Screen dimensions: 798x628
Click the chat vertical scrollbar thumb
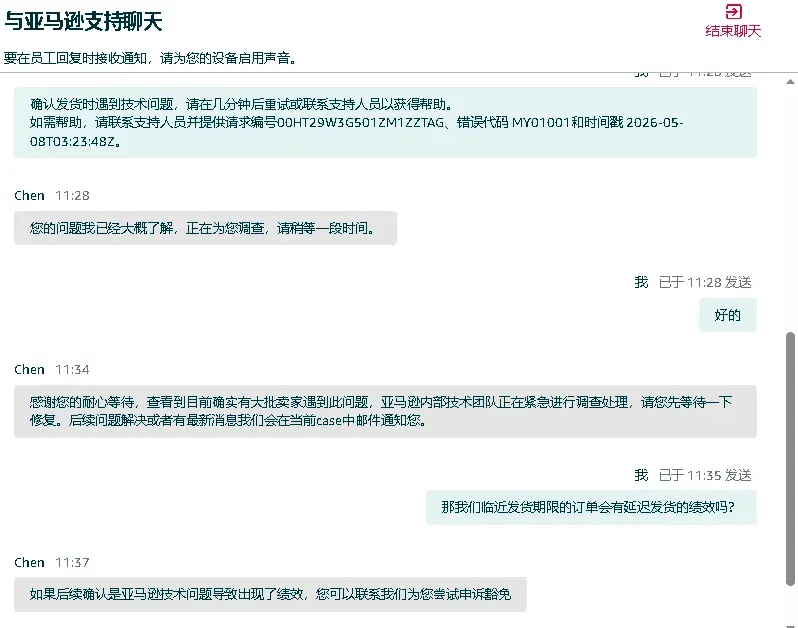(790, 459)
